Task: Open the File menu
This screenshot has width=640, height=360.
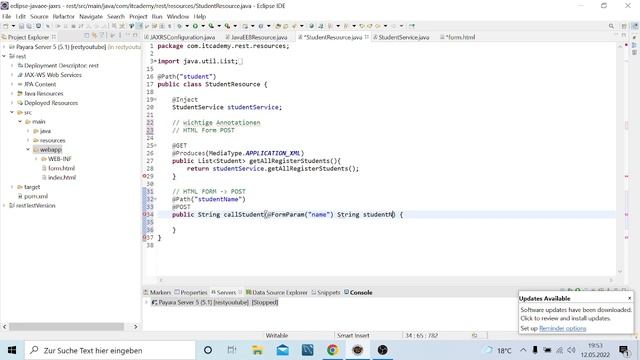Action: (7, 16)
